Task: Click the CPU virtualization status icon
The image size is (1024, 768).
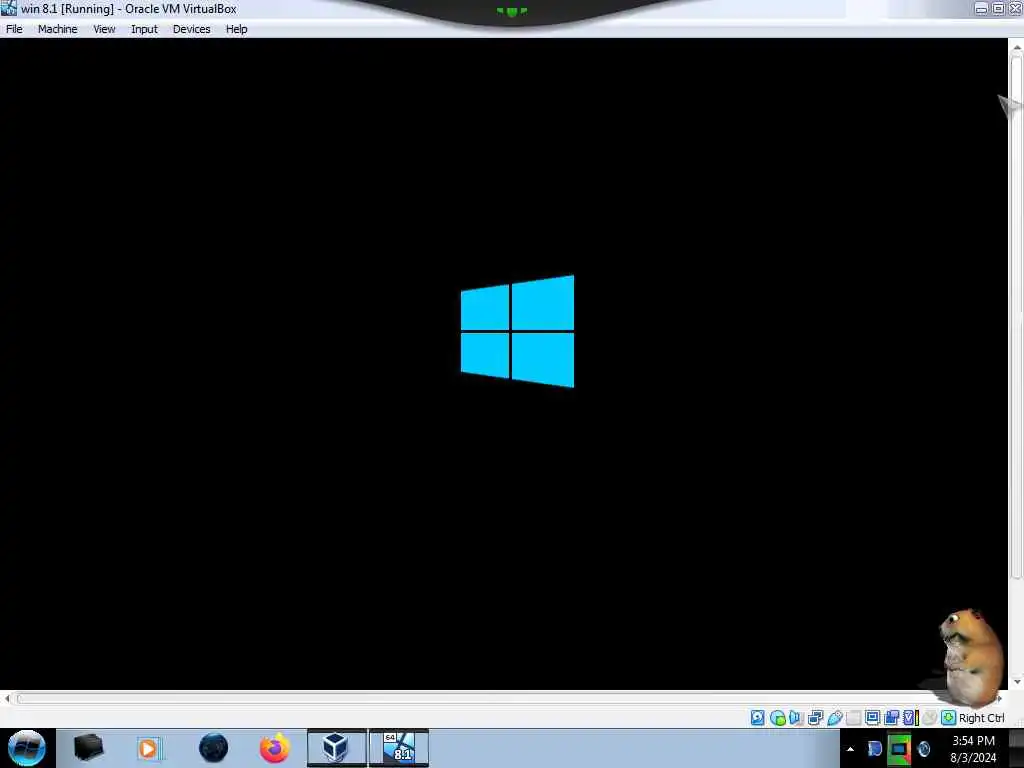Action: pyautogui.click(x=910, y=718)
